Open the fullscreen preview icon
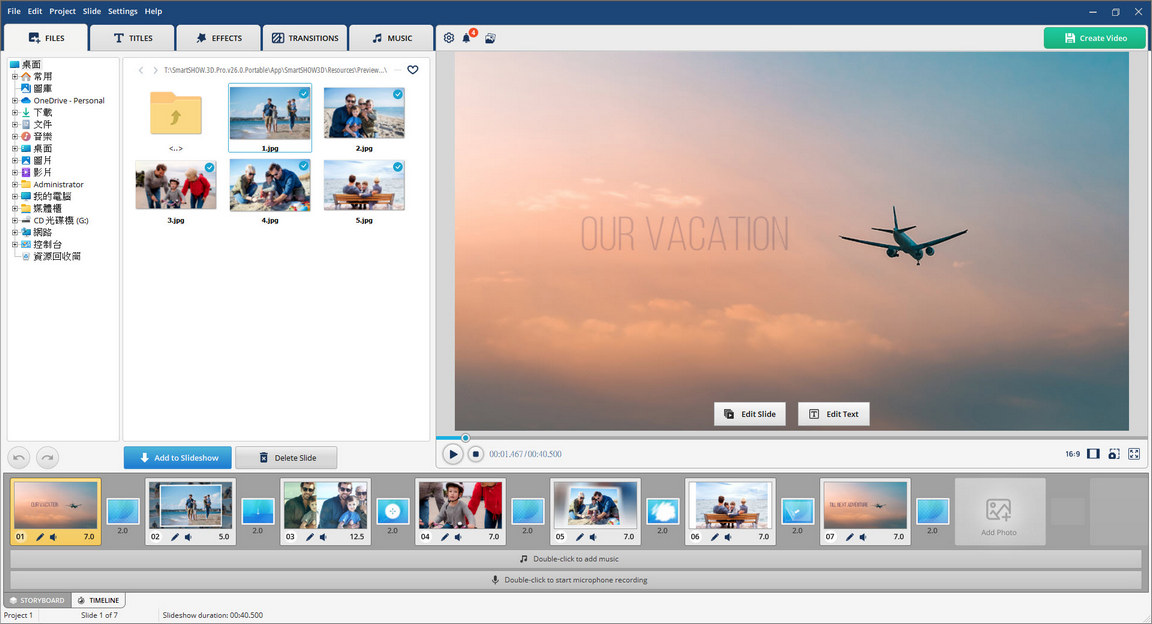The width and height of the screenshot is (1152, 624). pos(1134,454)
